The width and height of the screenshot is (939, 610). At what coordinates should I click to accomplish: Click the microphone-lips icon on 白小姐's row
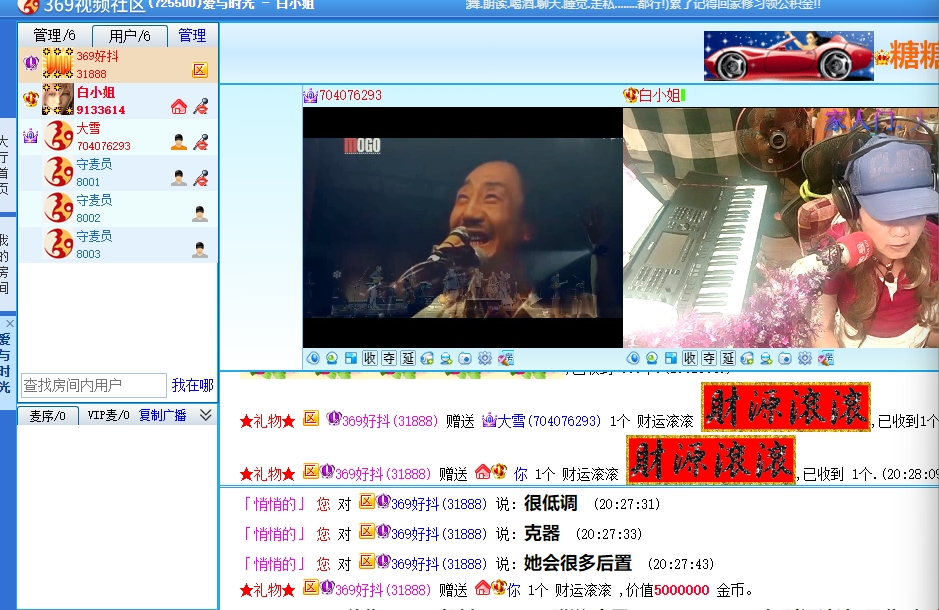click(201, 107)
